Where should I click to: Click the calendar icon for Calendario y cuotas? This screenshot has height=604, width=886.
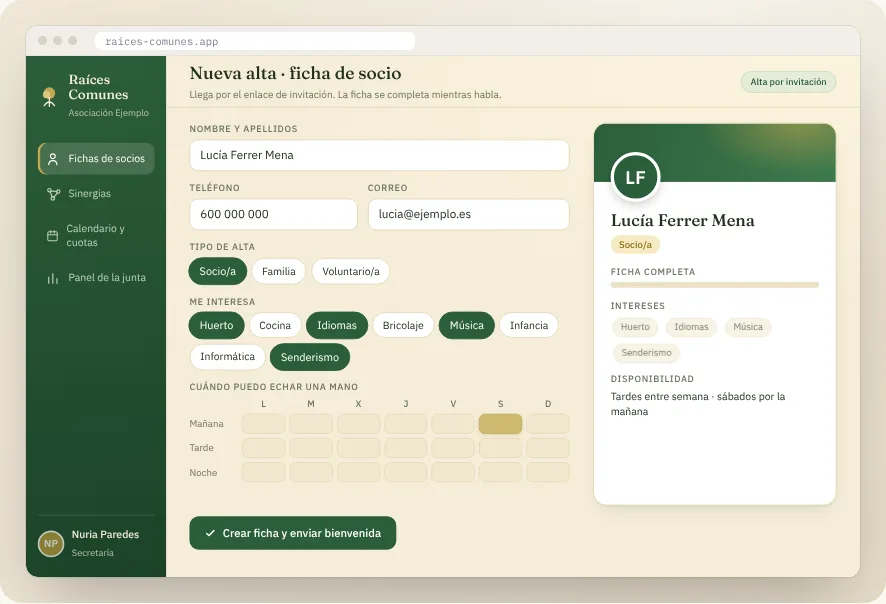click(x=52, y=236)
